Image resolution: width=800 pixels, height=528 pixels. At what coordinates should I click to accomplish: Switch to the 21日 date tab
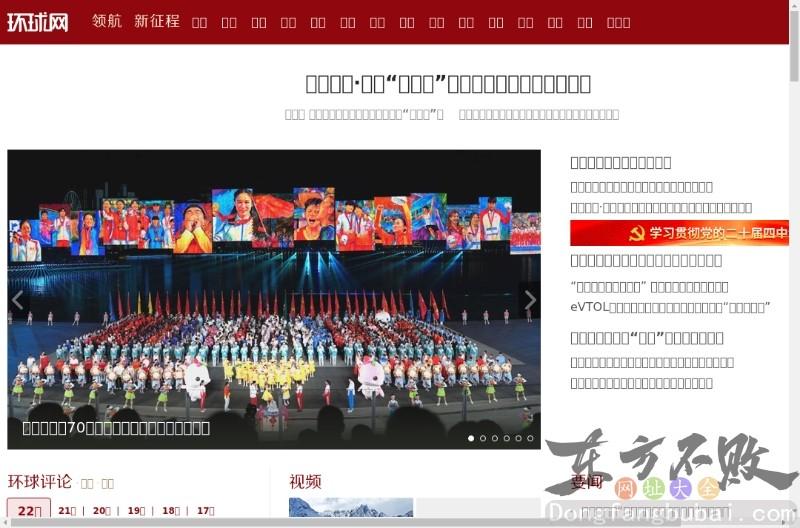click(x=67, y=511)
